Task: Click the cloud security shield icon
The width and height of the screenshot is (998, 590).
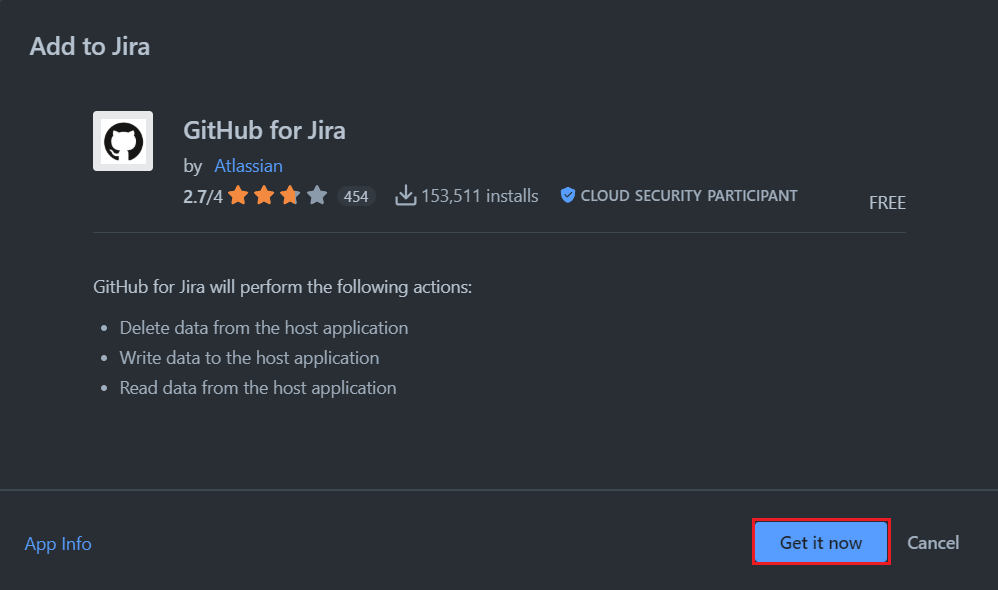Action: pos(567,195)
